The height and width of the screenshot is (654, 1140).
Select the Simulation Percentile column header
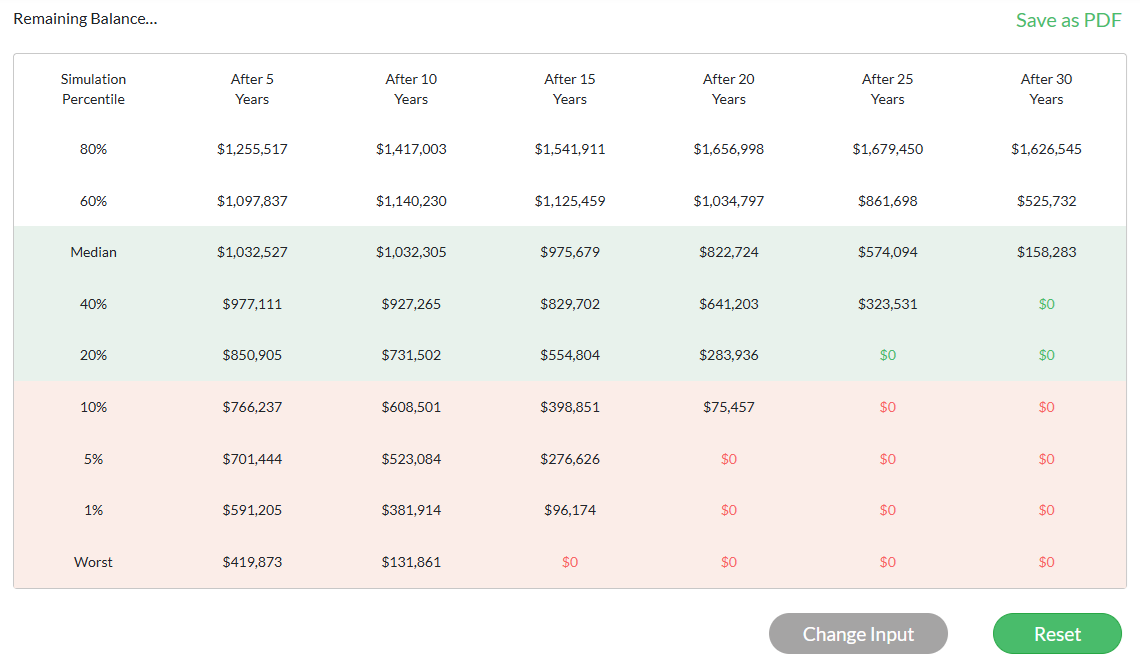tap(93, 89)
